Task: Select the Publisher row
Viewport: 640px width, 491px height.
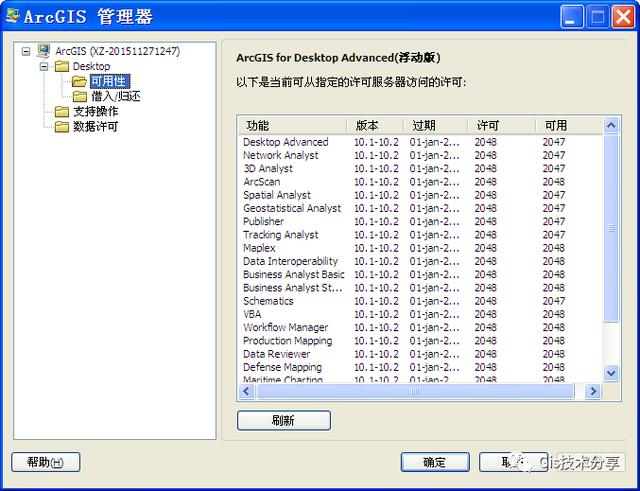Action: [x=420, y=222]
